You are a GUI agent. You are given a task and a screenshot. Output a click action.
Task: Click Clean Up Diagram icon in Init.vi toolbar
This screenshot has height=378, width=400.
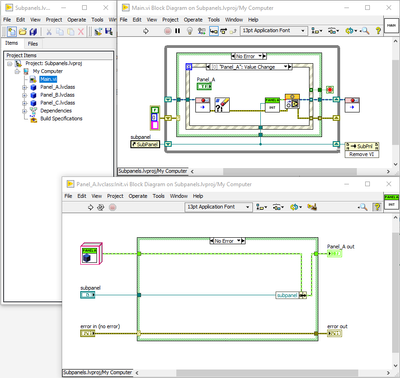[312, 207]
